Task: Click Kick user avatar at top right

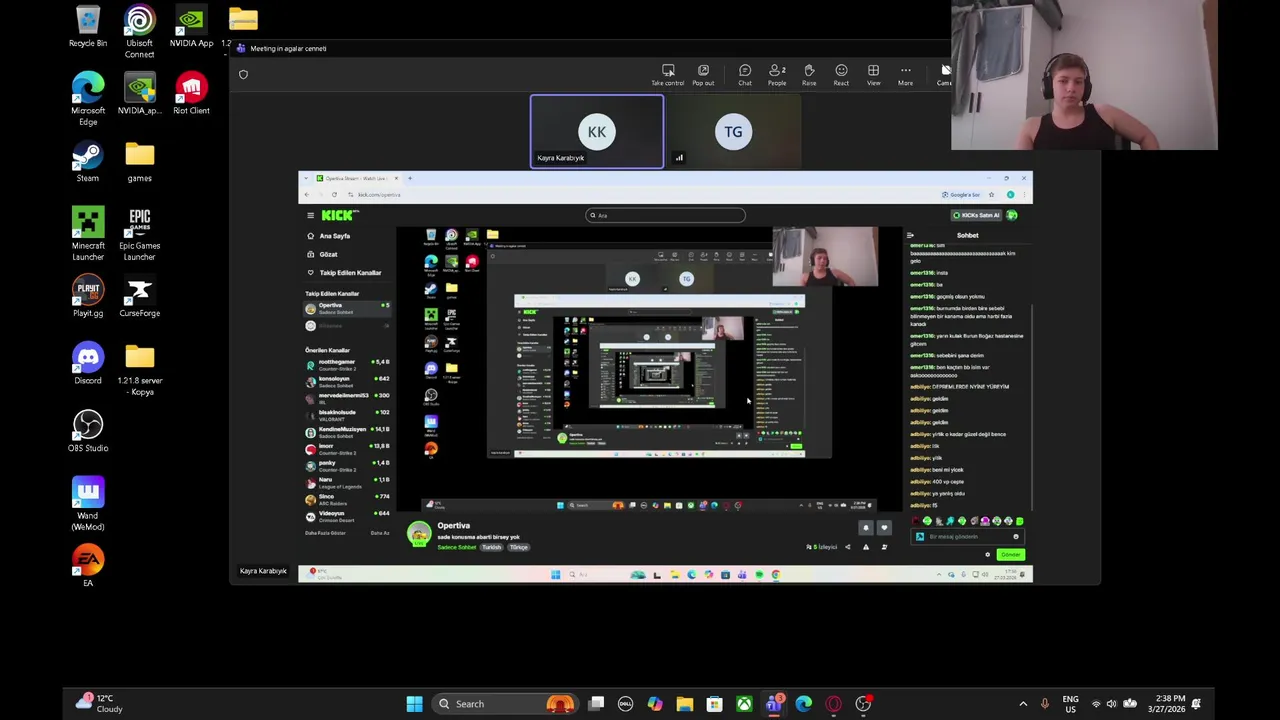Action: [1013, 215]
